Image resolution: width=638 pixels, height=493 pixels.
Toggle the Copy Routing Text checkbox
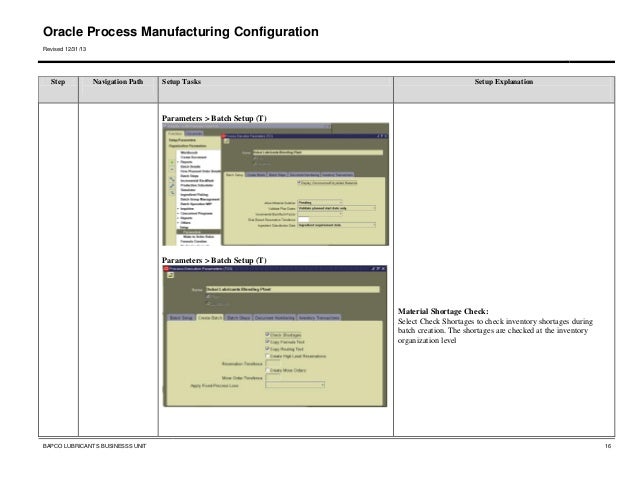(267, 349)
